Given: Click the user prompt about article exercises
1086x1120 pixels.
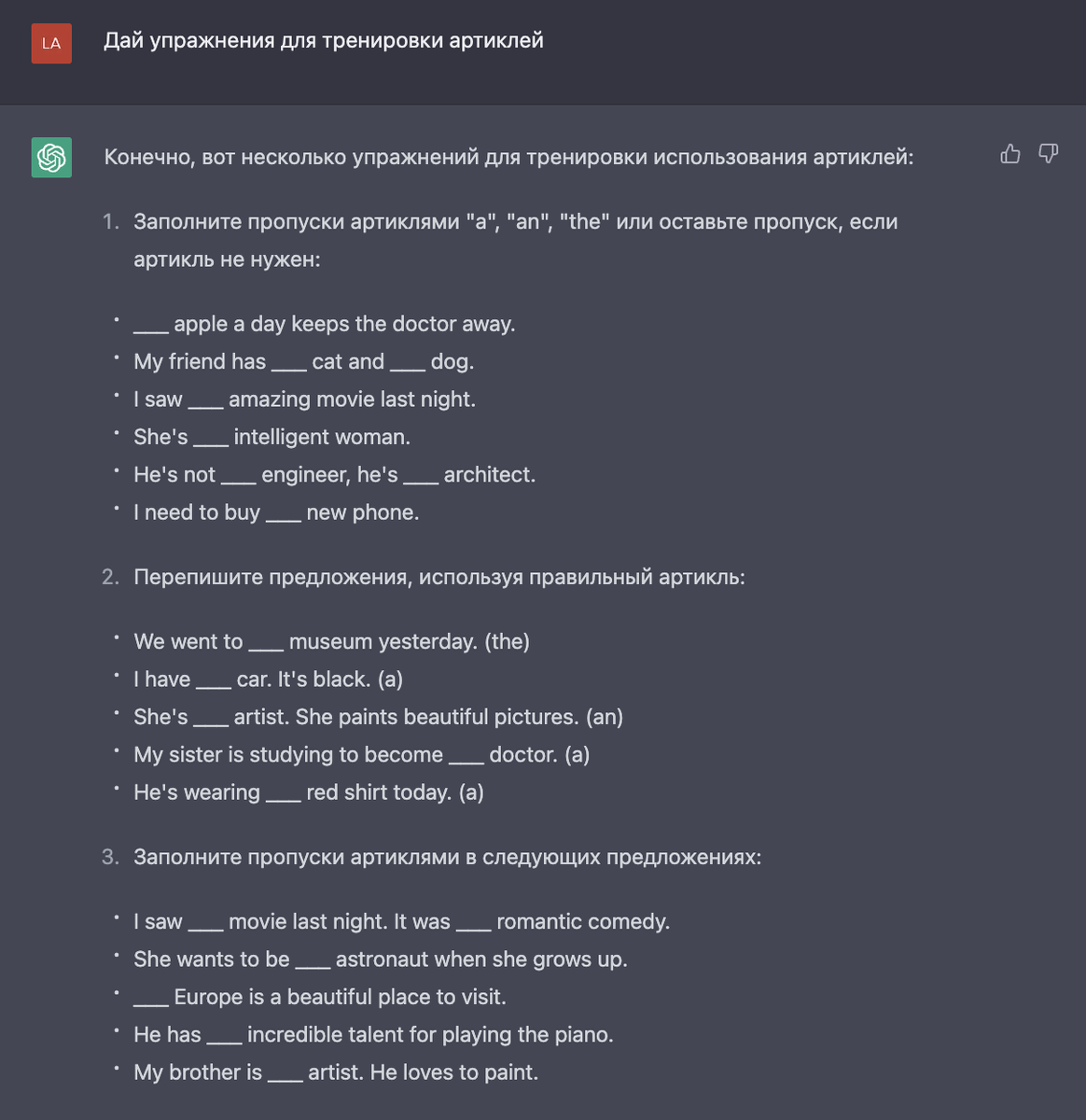Looking at the screenshot, I should point(324,40).
